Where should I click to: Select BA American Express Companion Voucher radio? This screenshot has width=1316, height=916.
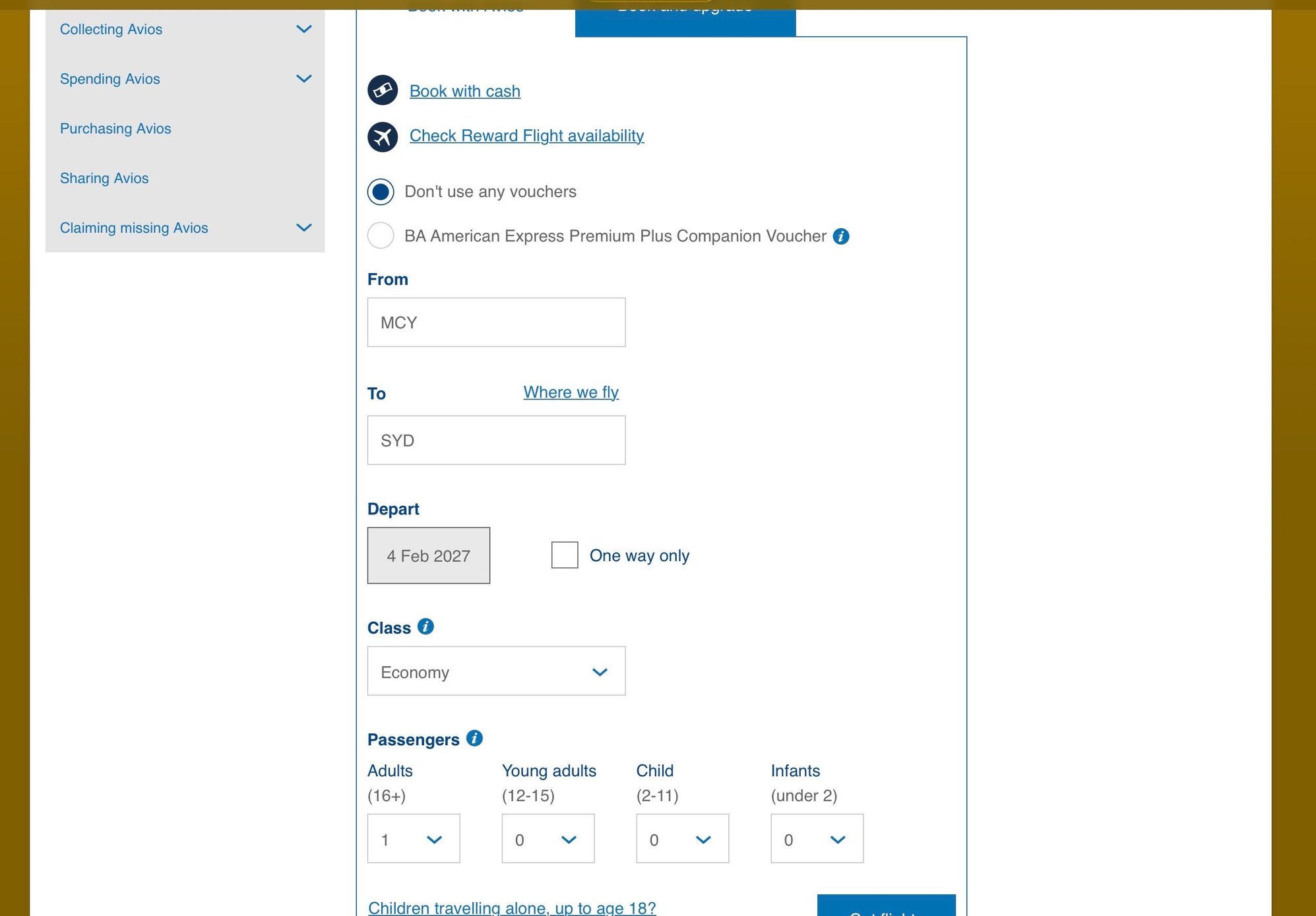381,236
